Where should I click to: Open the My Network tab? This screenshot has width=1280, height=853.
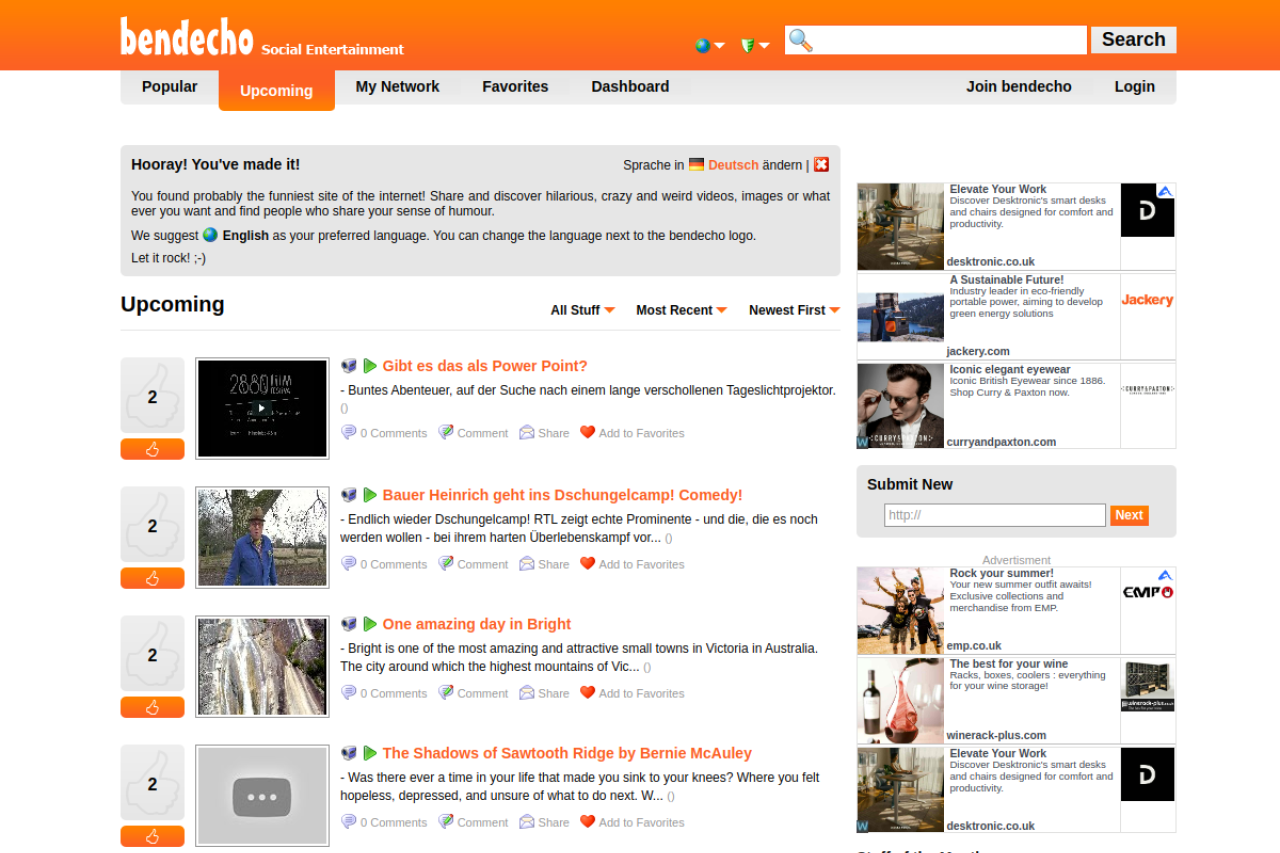coord(397,87)
